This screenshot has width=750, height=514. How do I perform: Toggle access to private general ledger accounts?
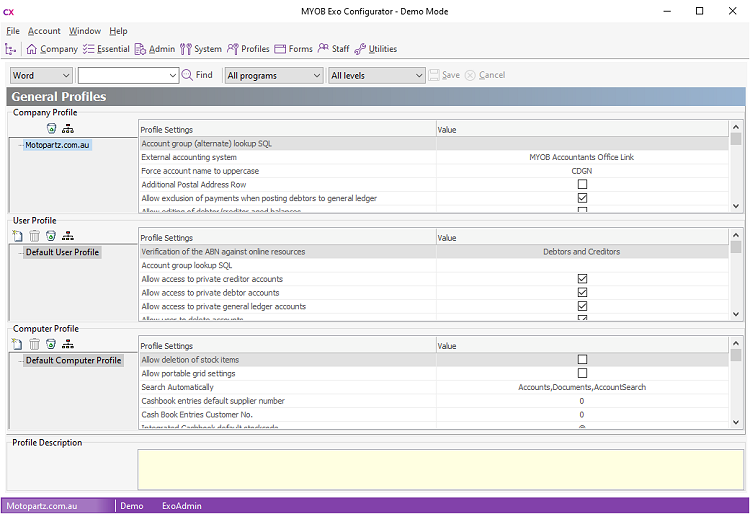pos(582,306)
